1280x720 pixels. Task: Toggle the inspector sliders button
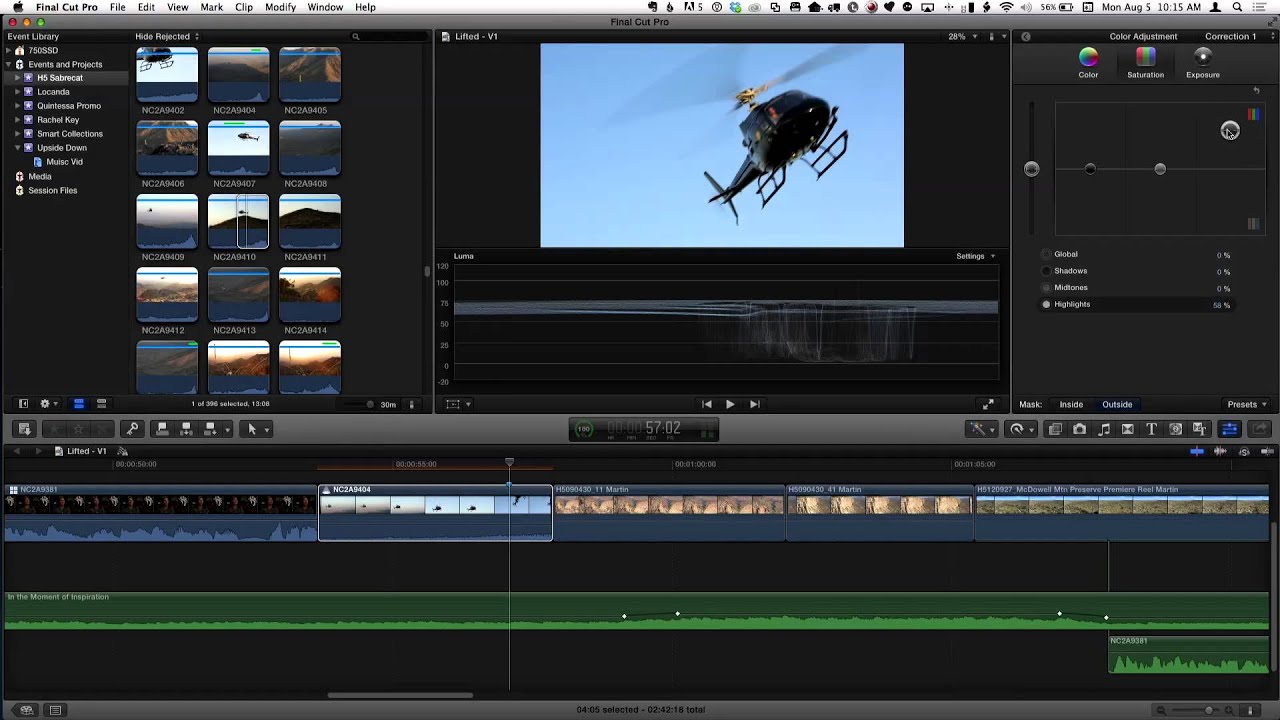[1229, 429]
